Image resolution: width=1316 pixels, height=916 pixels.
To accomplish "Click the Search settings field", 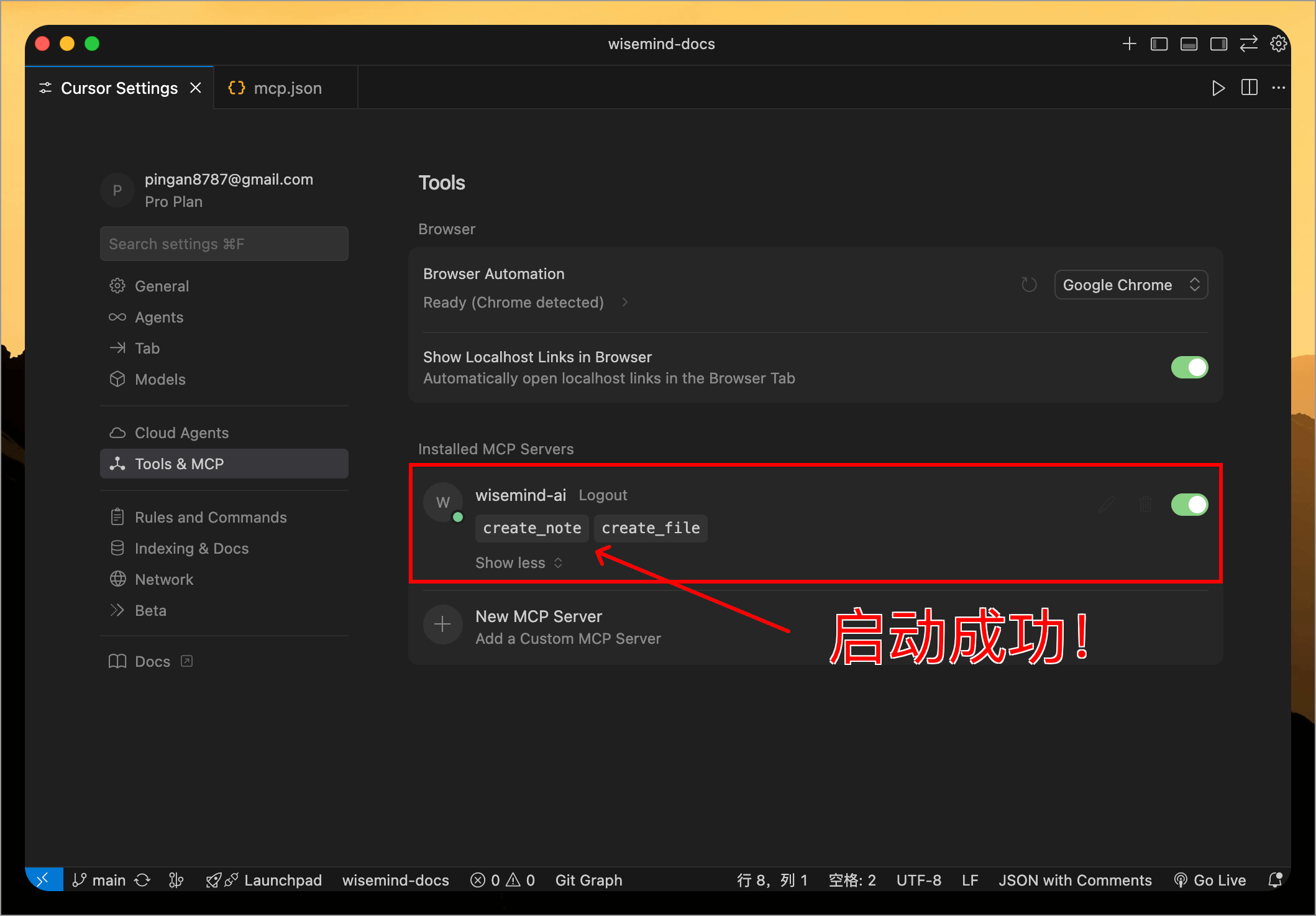I will [224, 244].
